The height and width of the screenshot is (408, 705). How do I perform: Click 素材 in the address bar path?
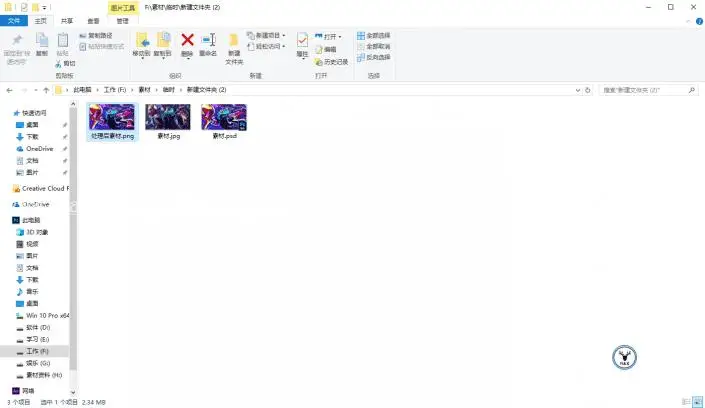coord(144,90)
